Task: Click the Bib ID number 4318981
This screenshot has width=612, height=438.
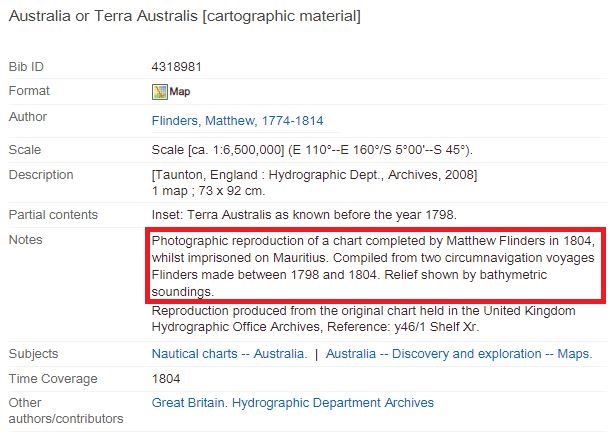Action: click(x=176, y=67)
